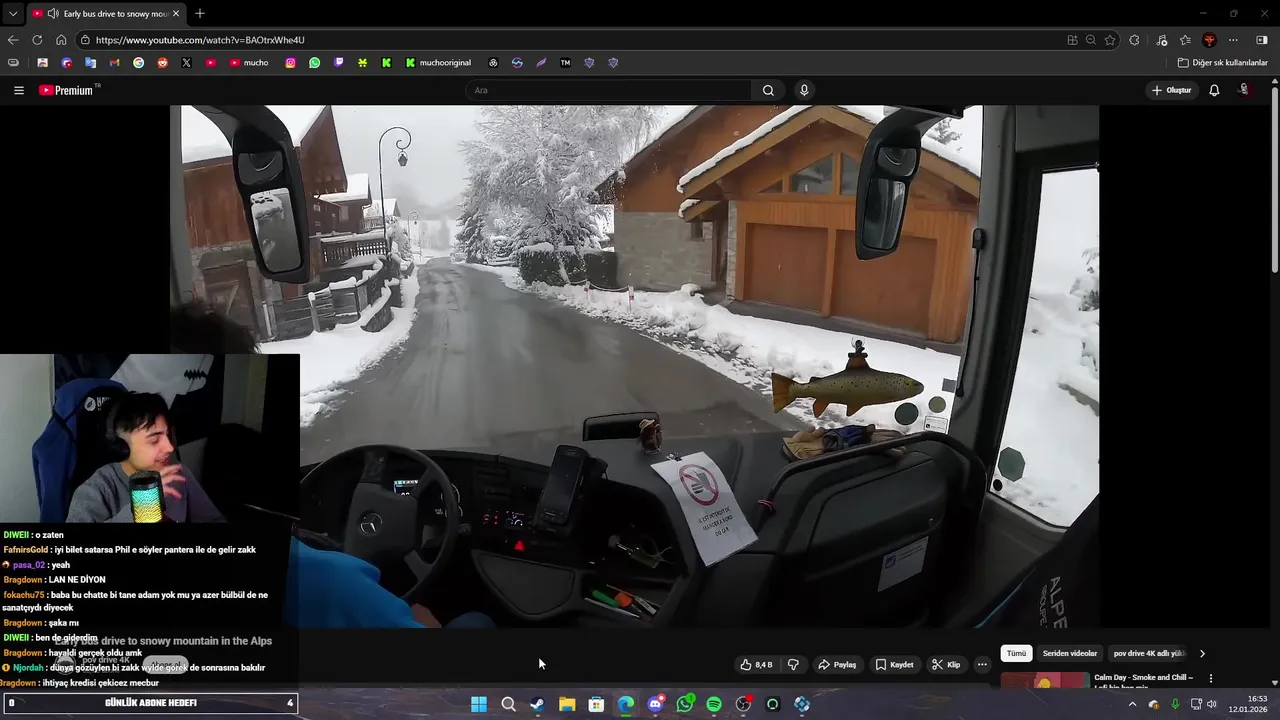Toggle the browser sidebar panel
The image size is (1280, 720).
click(x=1262, y=40)
